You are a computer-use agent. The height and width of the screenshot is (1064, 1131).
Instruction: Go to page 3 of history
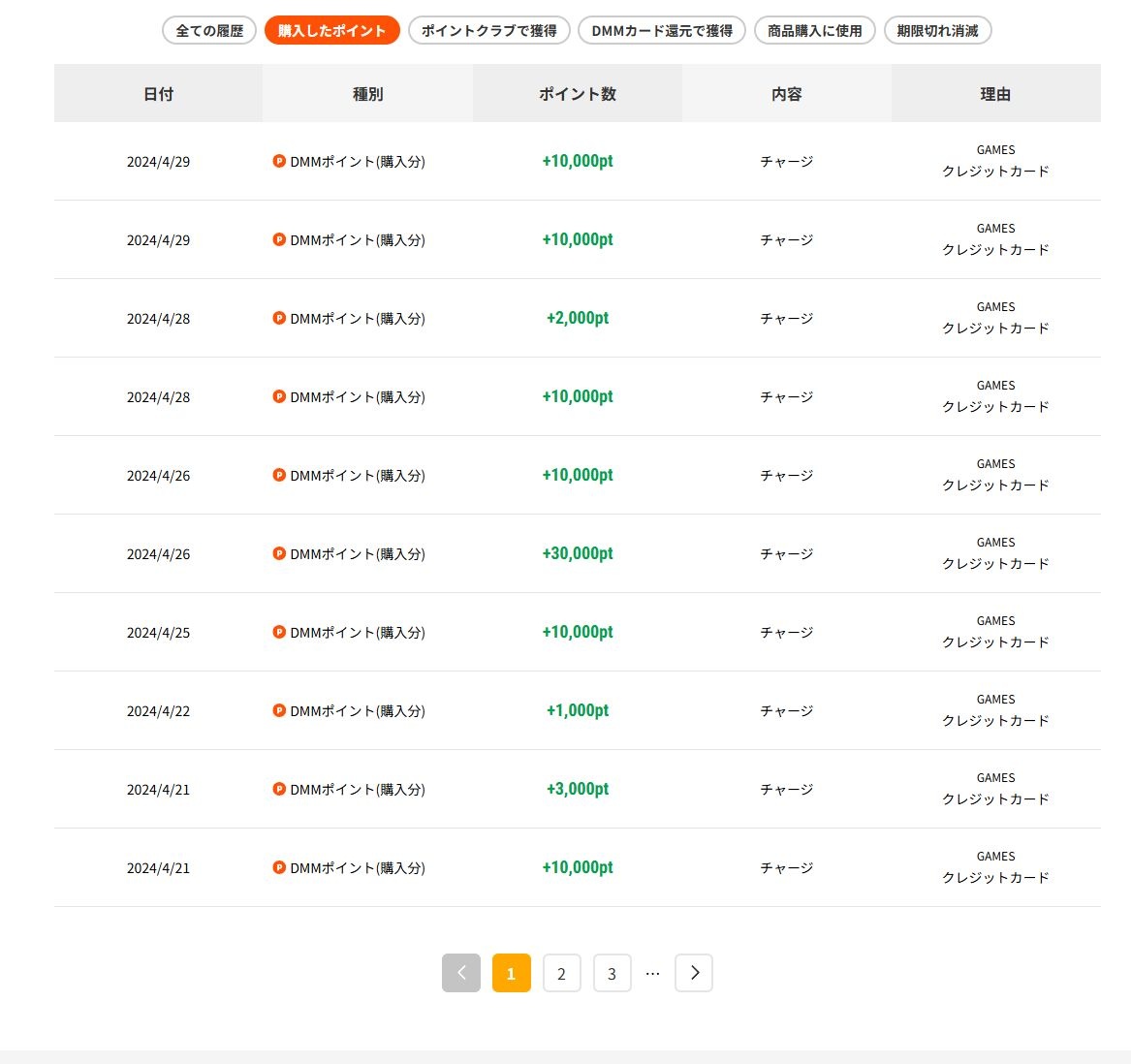pyautogui.click(x=612, y=973)
